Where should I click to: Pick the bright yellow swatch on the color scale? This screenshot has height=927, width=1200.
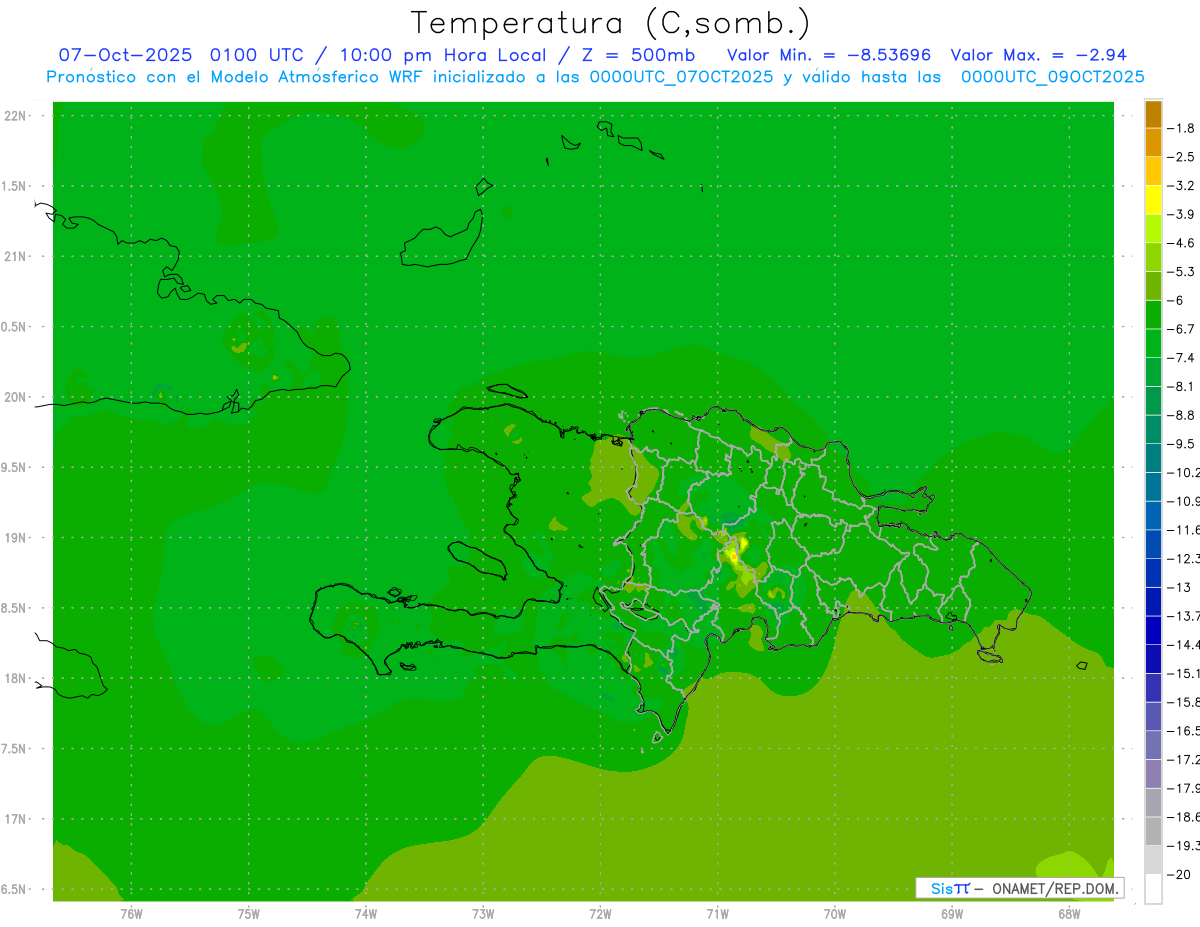(x=1153, y=200)
